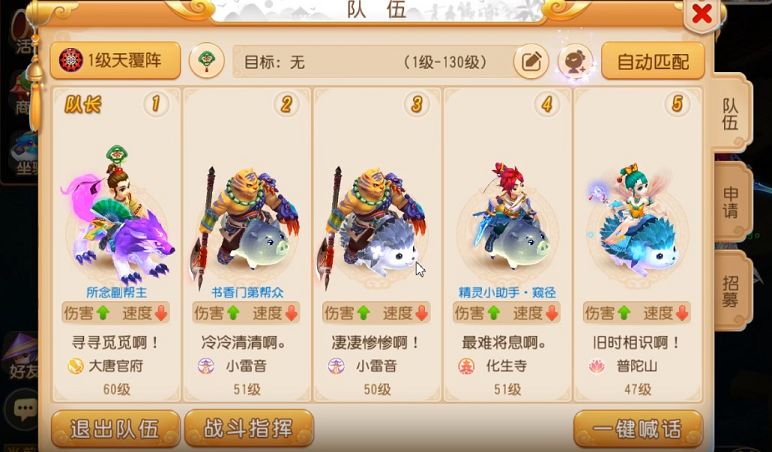The height and width of the screenshot is (452, 772).
Task: Open the 招募 side tab
Action: pos(731,291)
